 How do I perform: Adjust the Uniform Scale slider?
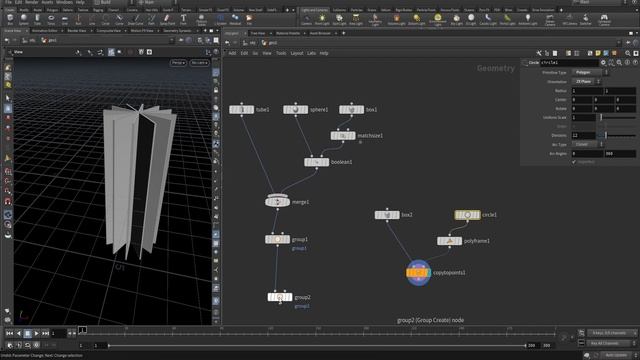click(x=618, y=118)
